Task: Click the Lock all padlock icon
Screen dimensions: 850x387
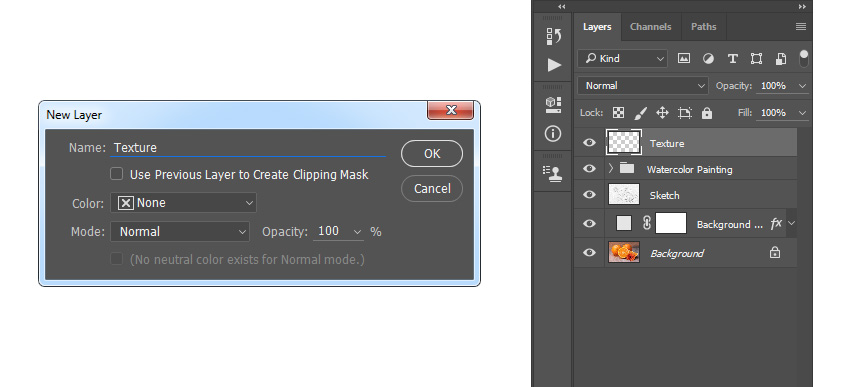Action: [x=706, y=113]
